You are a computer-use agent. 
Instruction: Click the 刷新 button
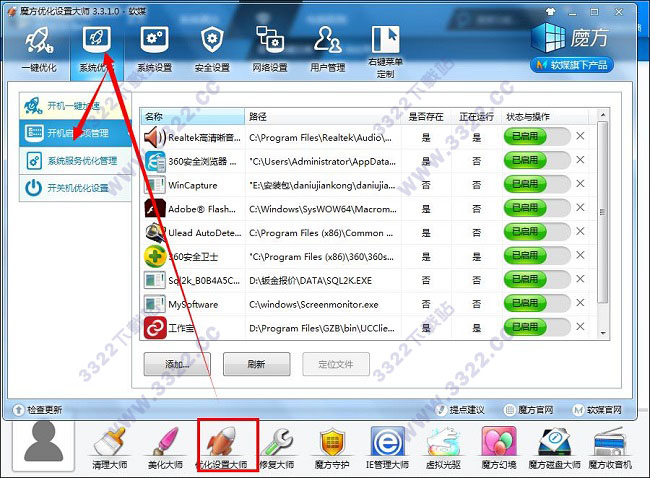(x=256, y=364)
